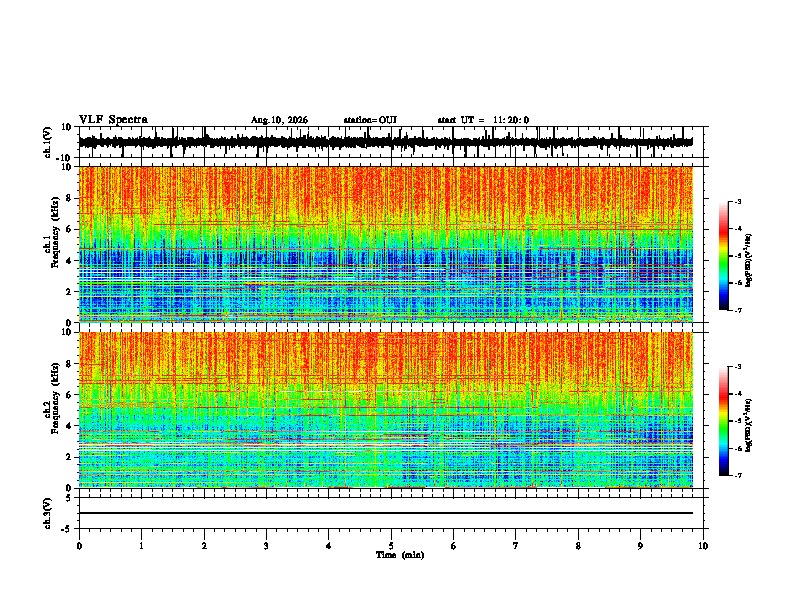Click the station label in the header
The image size is (792, 612).
(x=370, y=120)
